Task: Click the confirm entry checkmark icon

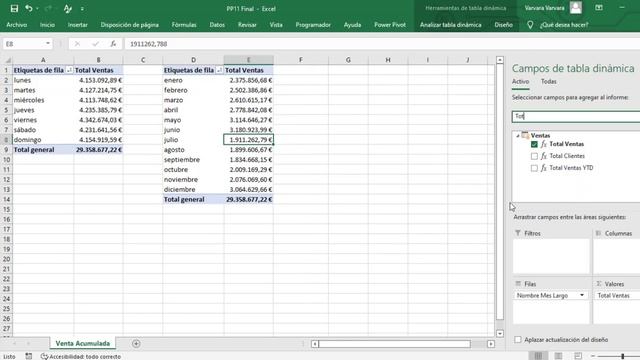Action: pyautogui.click(x=96, y=44)
